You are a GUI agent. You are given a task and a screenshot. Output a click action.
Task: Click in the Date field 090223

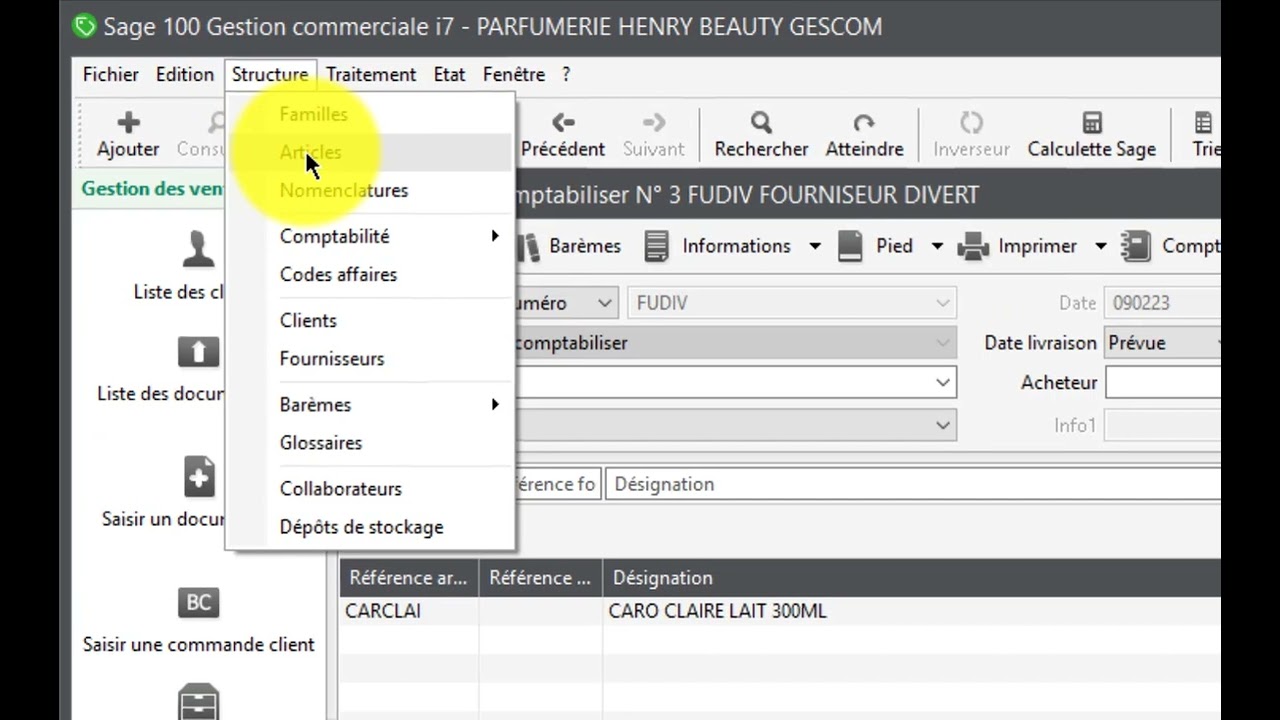click(x=1162, y=303)
